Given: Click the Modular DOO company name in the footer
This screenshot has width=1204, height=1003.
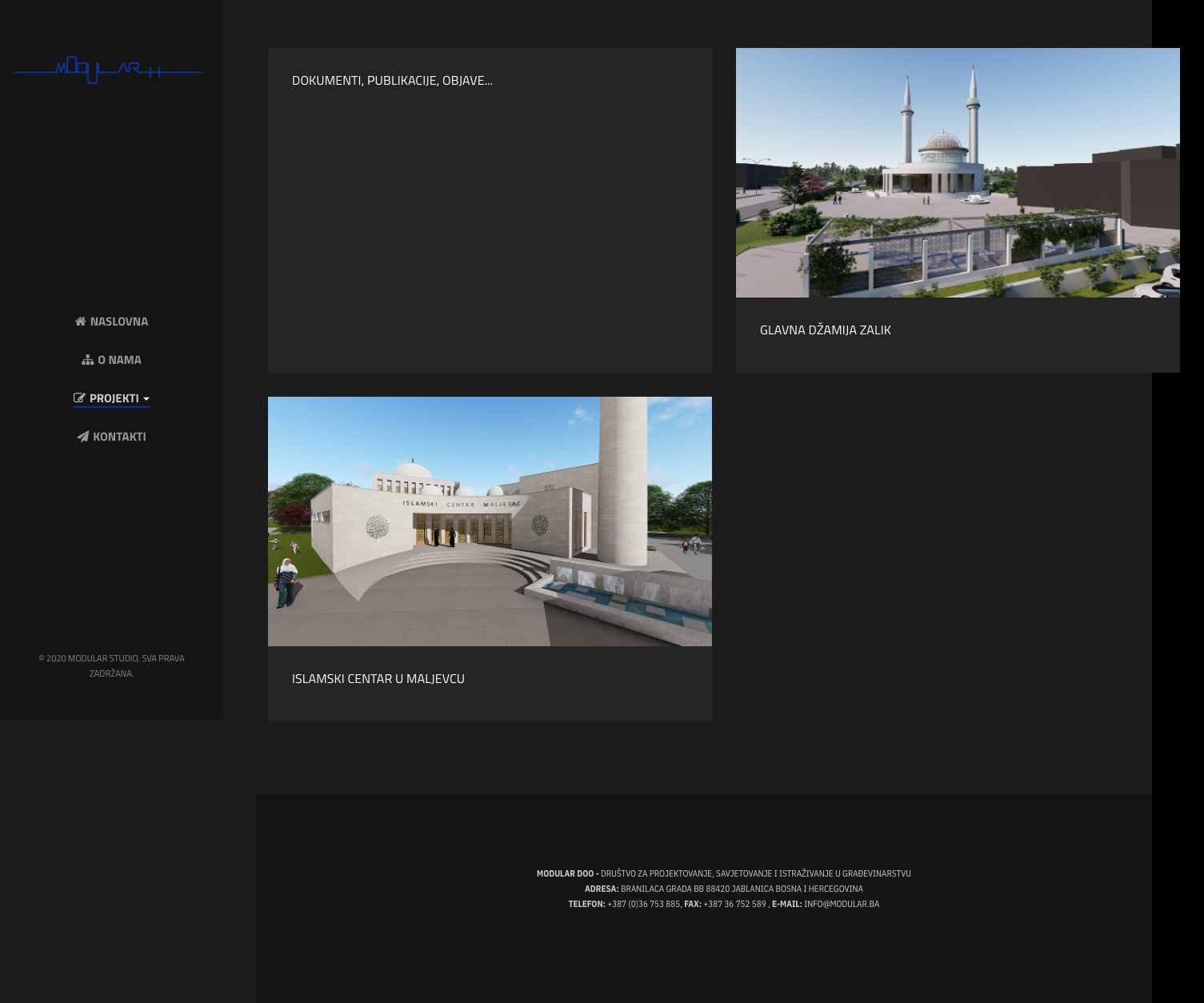Looking at the screenshot, I should (x=567, y=873).
